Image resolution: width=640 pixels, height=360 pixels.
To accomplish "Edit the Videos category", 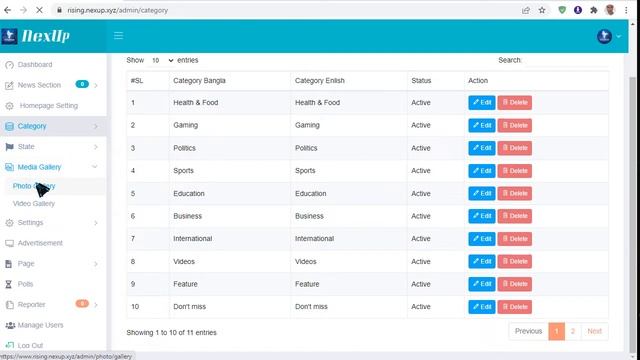I will [482, 261].
